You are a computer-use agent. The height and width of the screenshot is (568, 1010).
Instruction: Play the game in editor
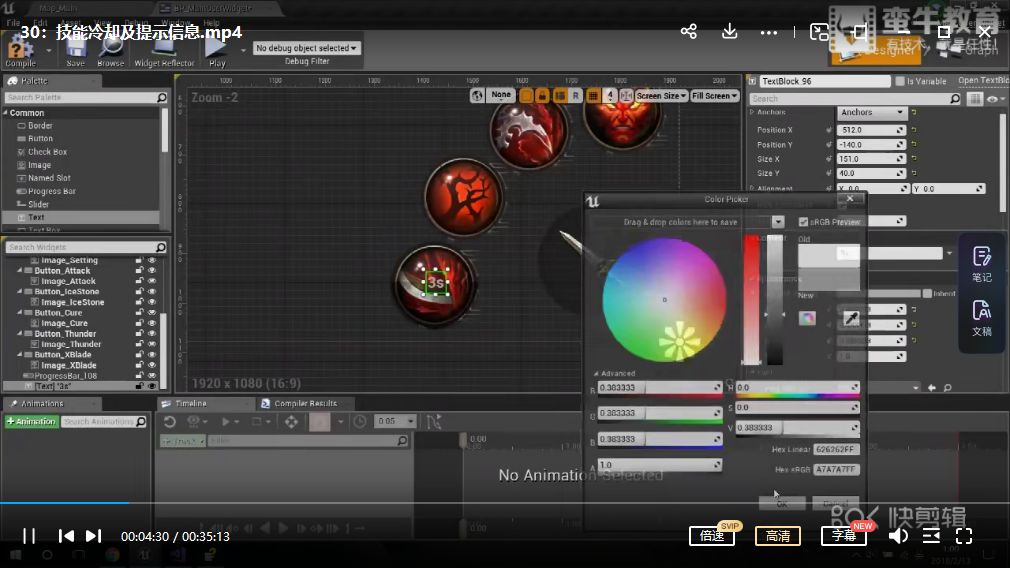click(x=217, y=52)
